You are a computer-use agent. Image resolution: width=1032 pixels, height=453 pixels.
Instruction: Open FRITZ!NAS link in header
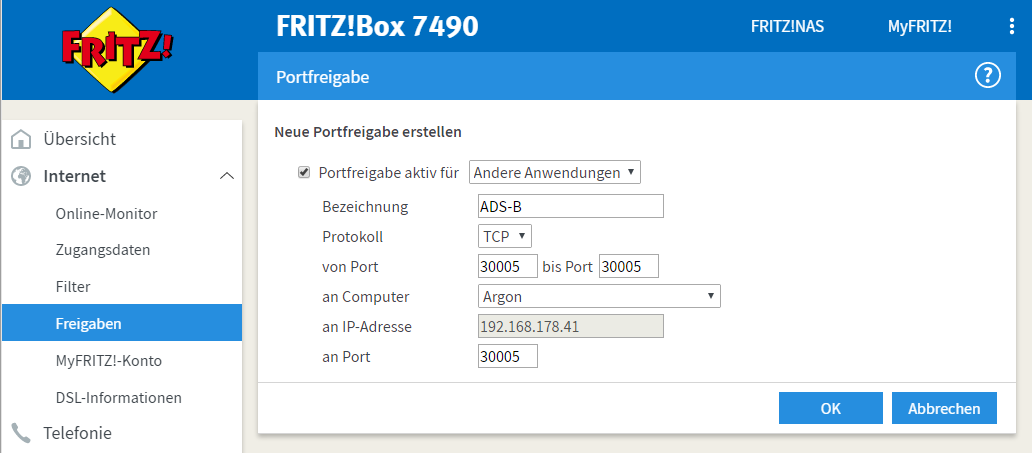click(787, 27)
